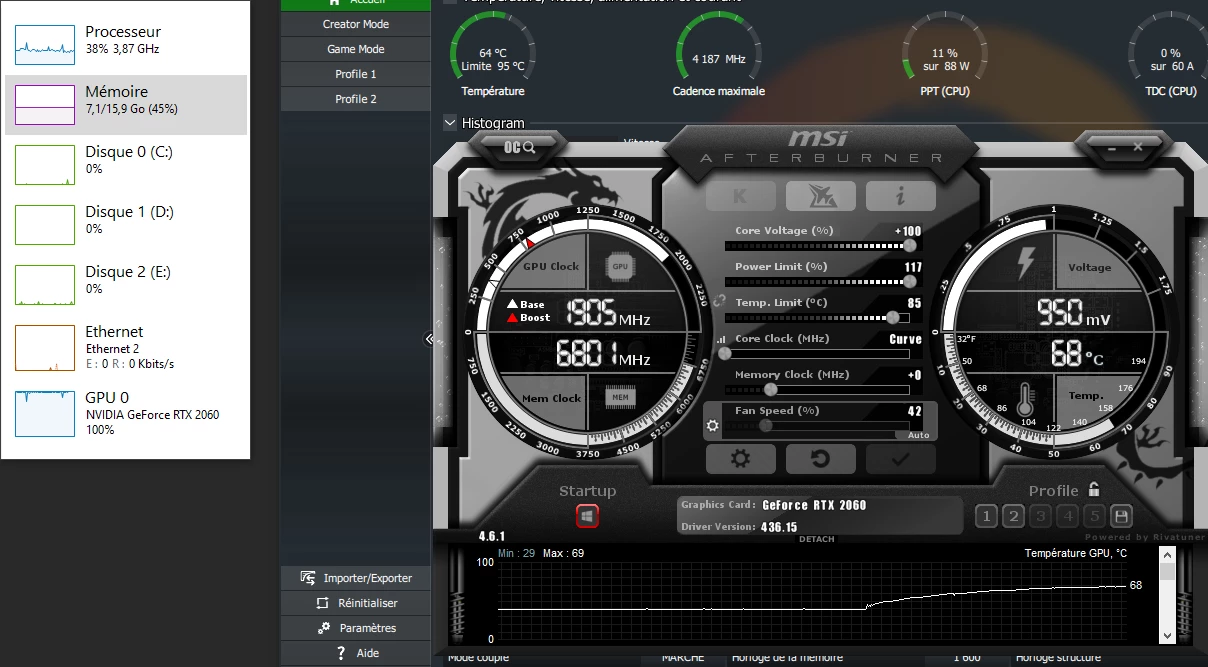The image size is (1208, 667).
Task: Toggle the fan speed Auto button
Action: (918, 435)
